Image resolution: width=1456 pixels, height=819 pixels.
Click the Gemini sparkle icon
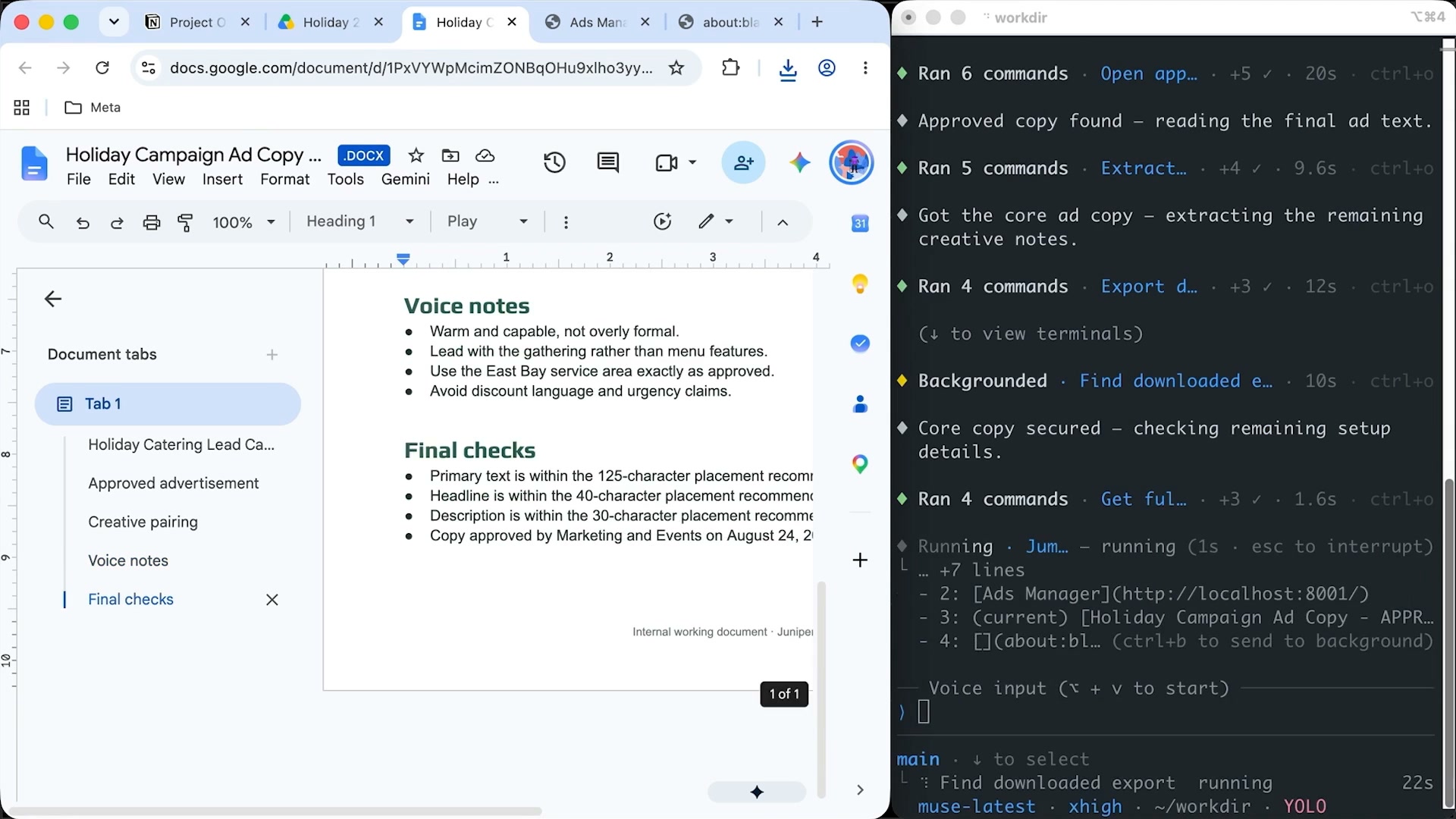799,162
